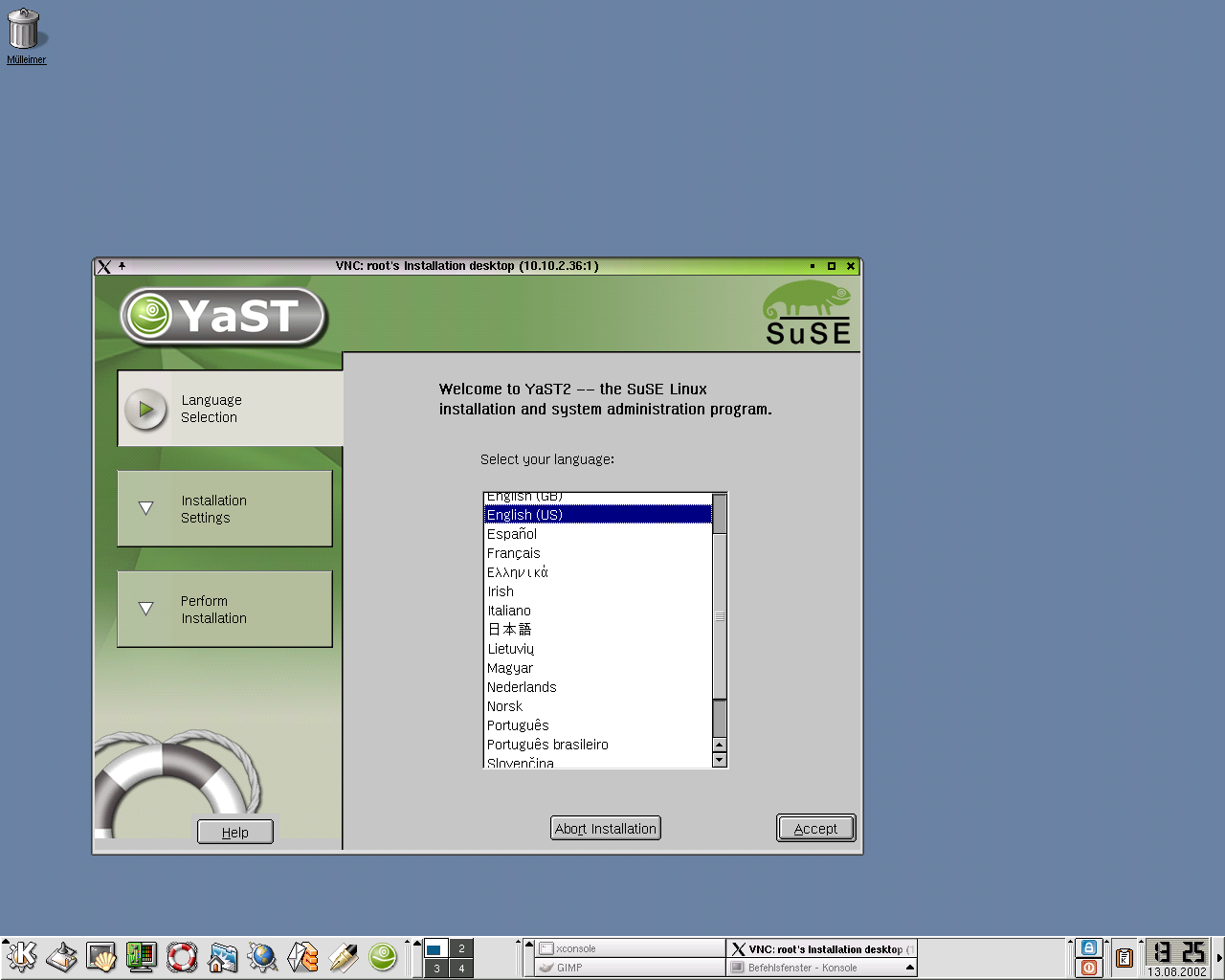Viewport: 1225px width, 980px height.
Task: Click the Help button
Action: click(235, 833)
